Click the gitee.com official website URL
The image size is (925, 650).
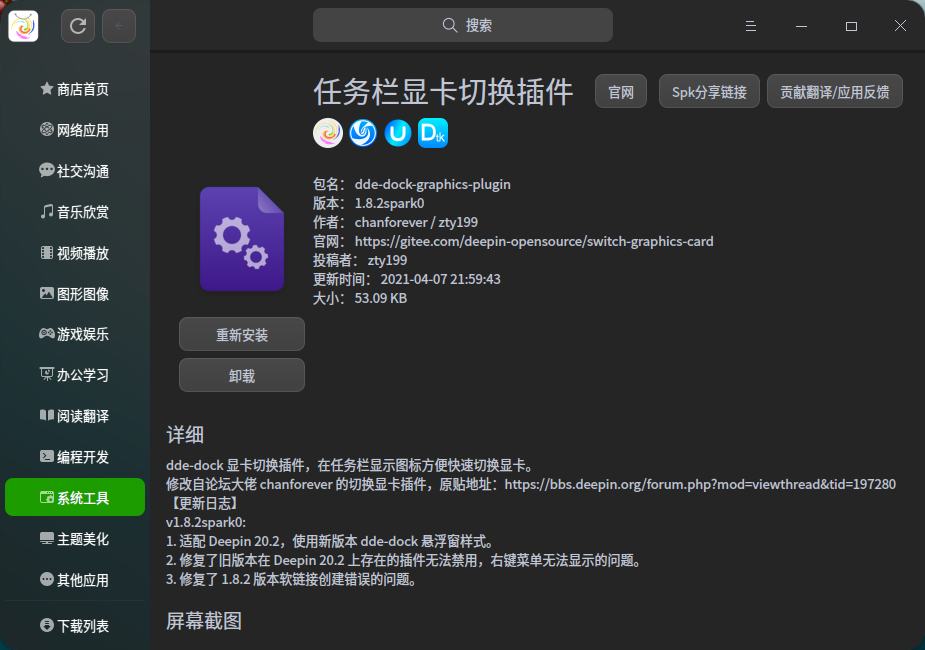click(534, 241)
